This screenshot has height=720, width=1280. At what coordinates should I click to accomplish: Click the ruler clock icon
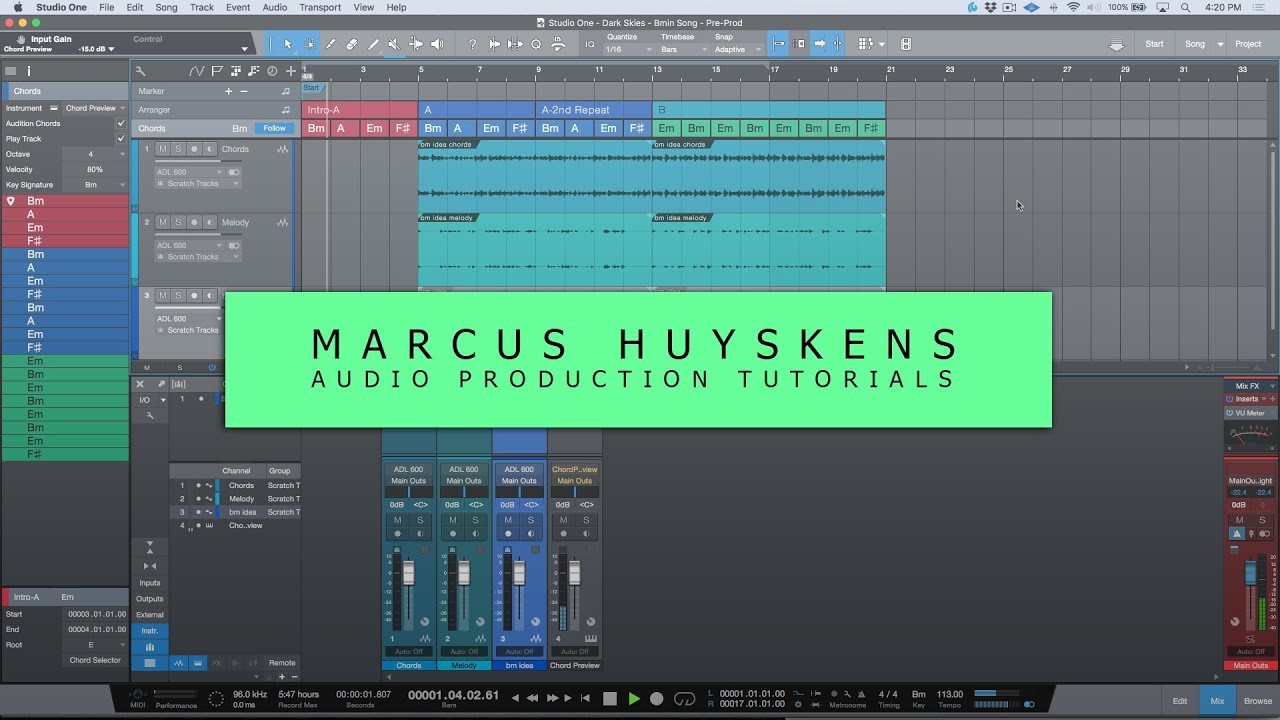(272, 71)
